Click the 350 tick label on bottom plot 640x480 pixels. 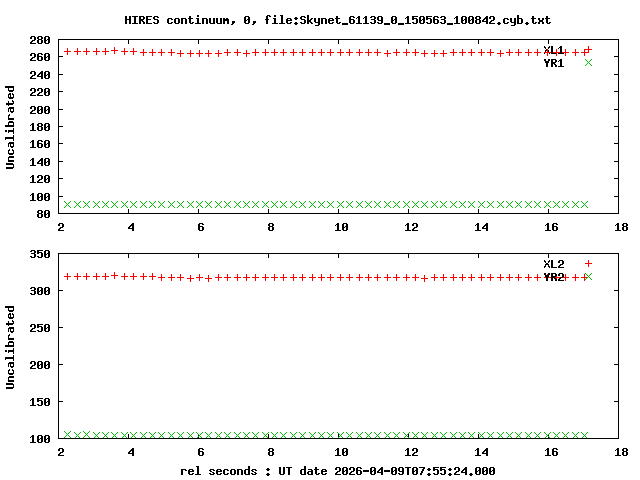(x=40, y=256)
